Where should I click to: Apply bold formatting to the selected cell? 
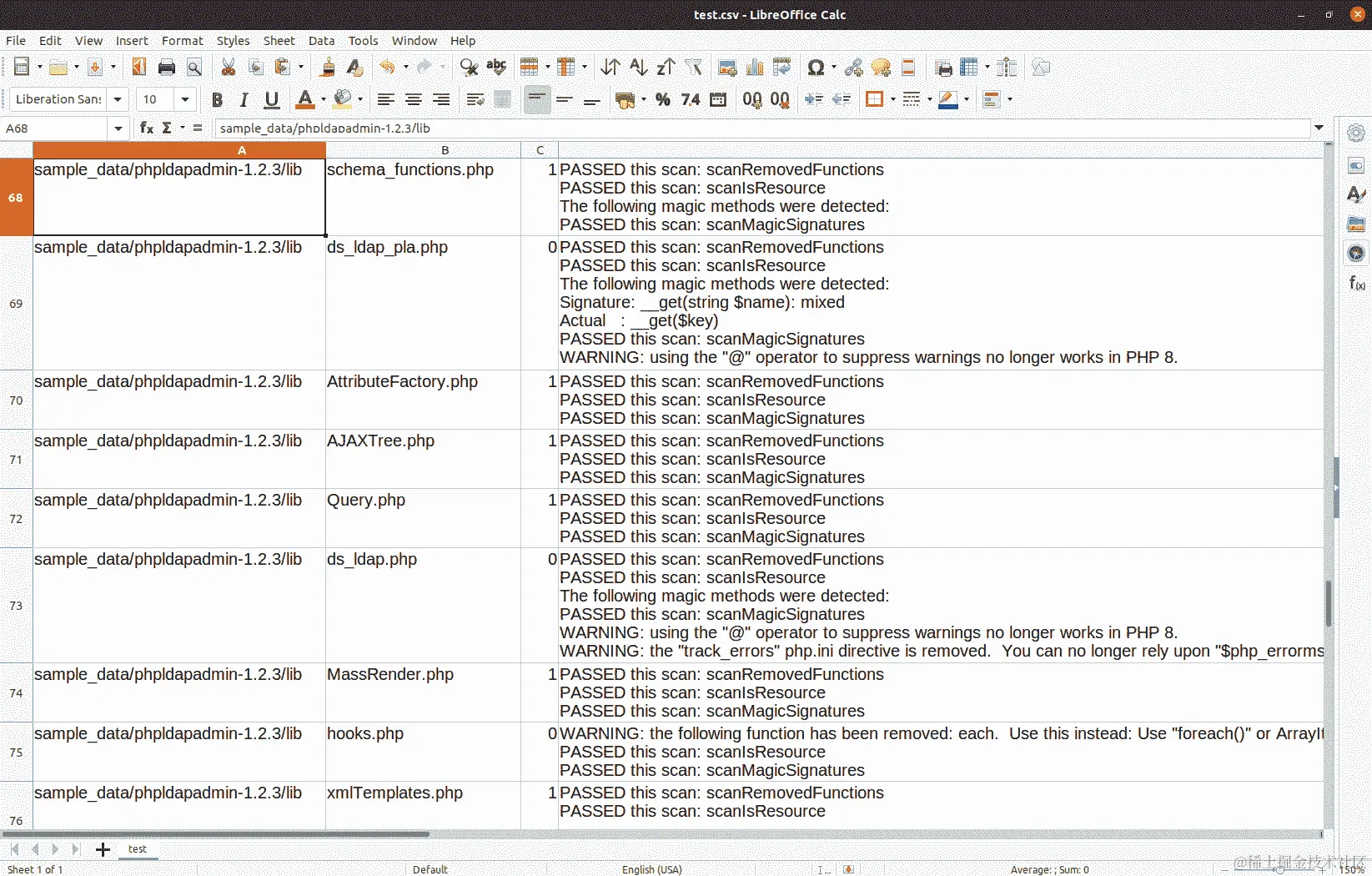point(217,99)
